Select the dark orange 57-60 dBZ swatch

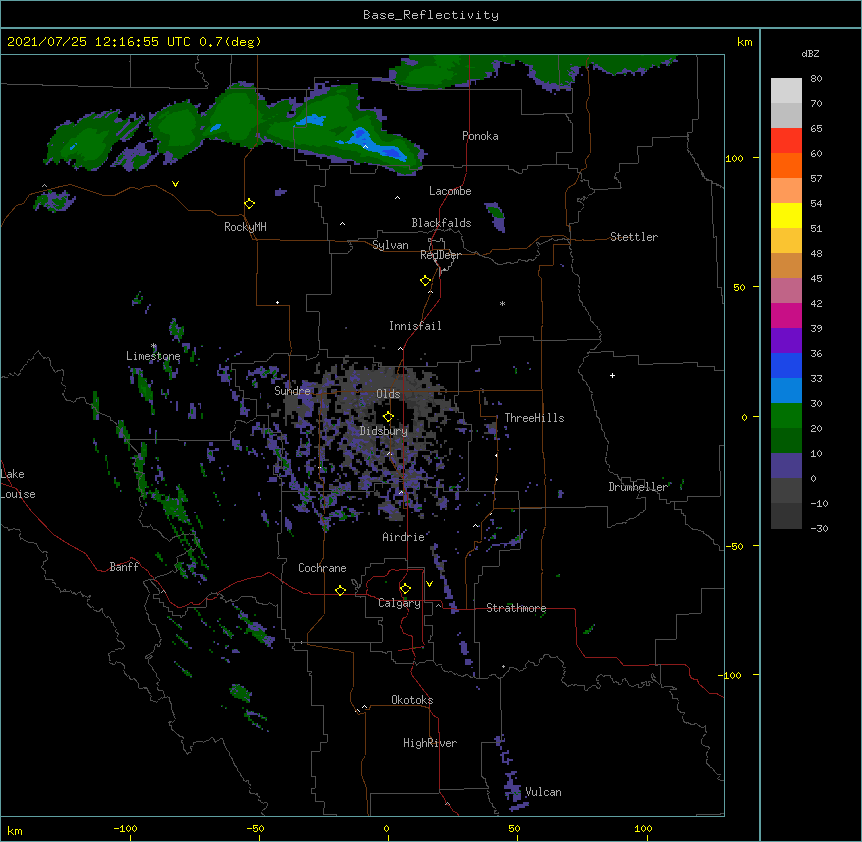[x=786, y=165]
